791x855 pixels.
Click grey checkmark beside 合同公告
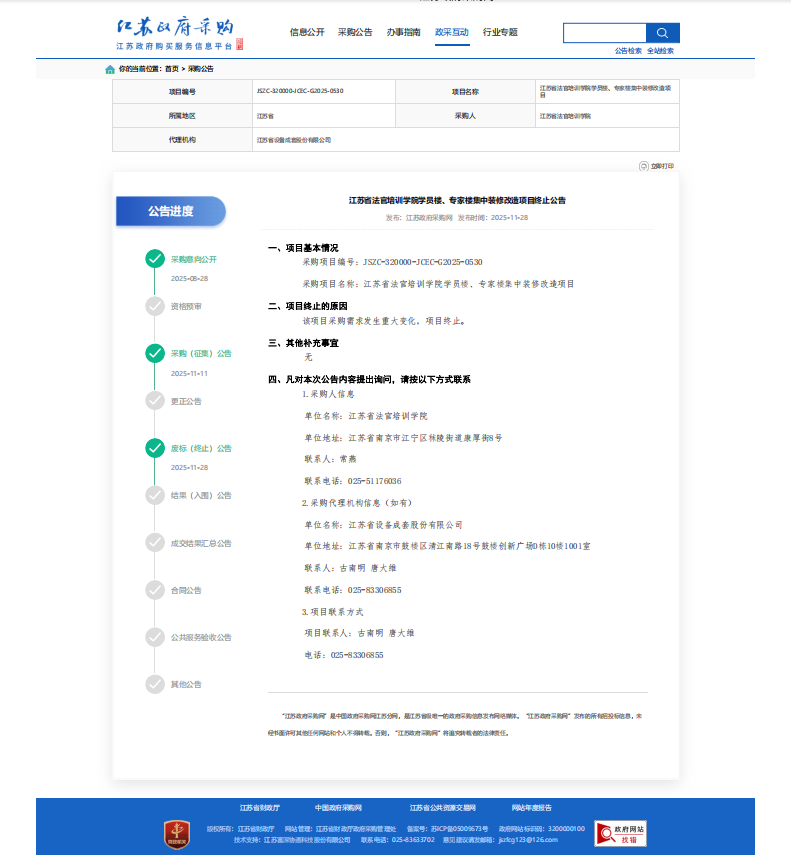[154, 590]
